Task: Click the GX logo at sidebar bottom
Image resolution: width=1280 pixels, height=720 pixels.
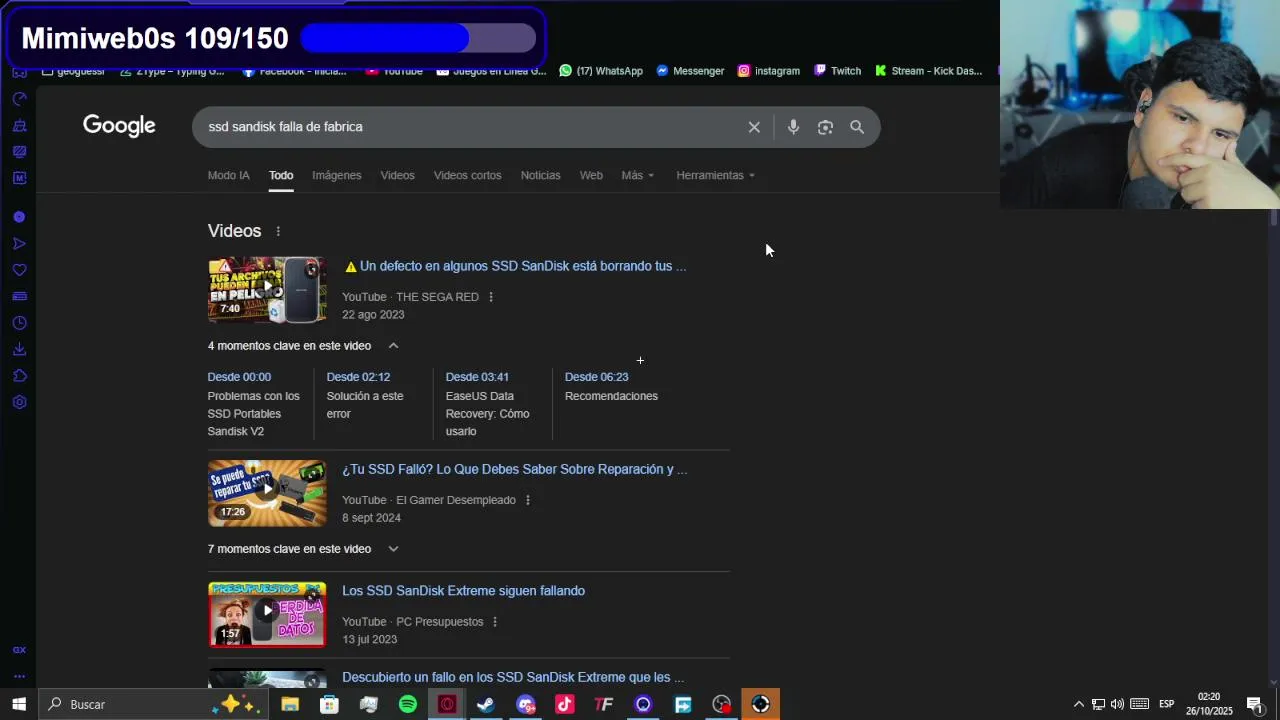Action: point(19,650)
